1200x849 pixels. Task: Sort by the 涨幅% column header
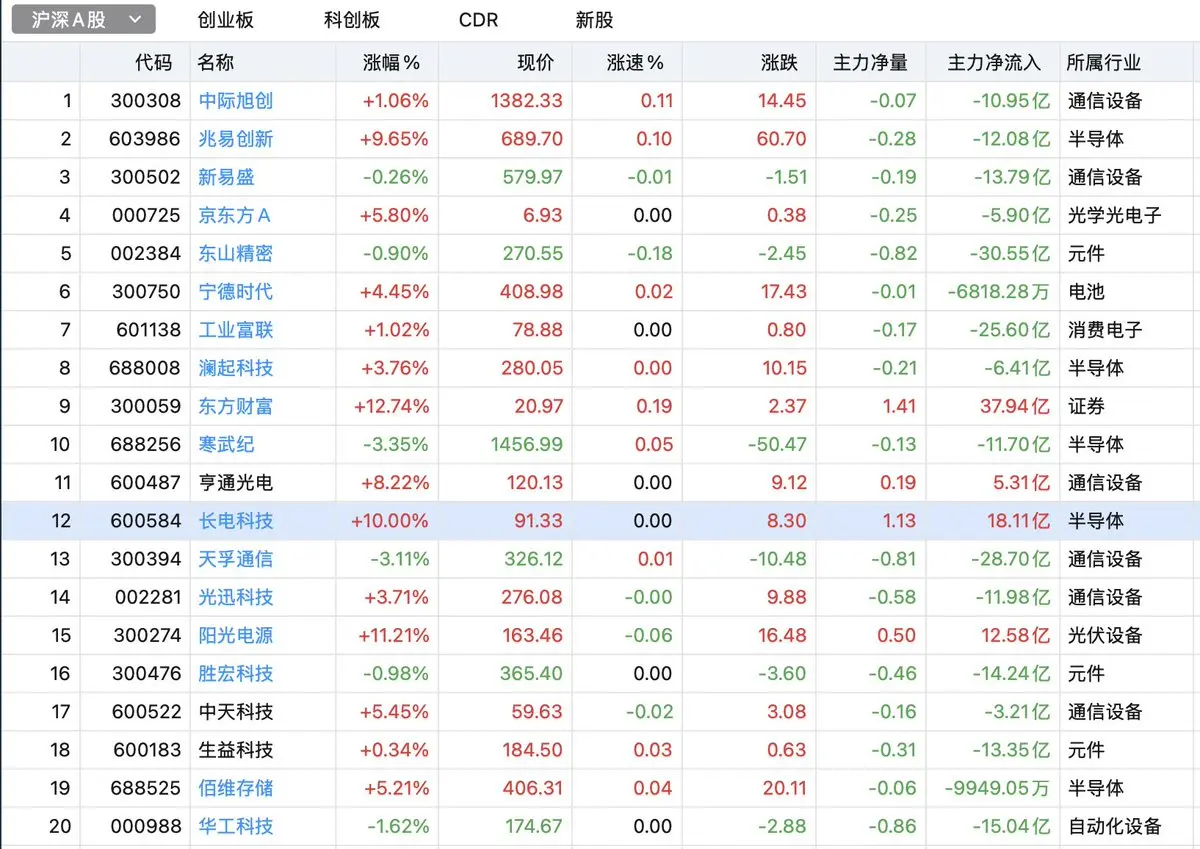pos(391,62)
